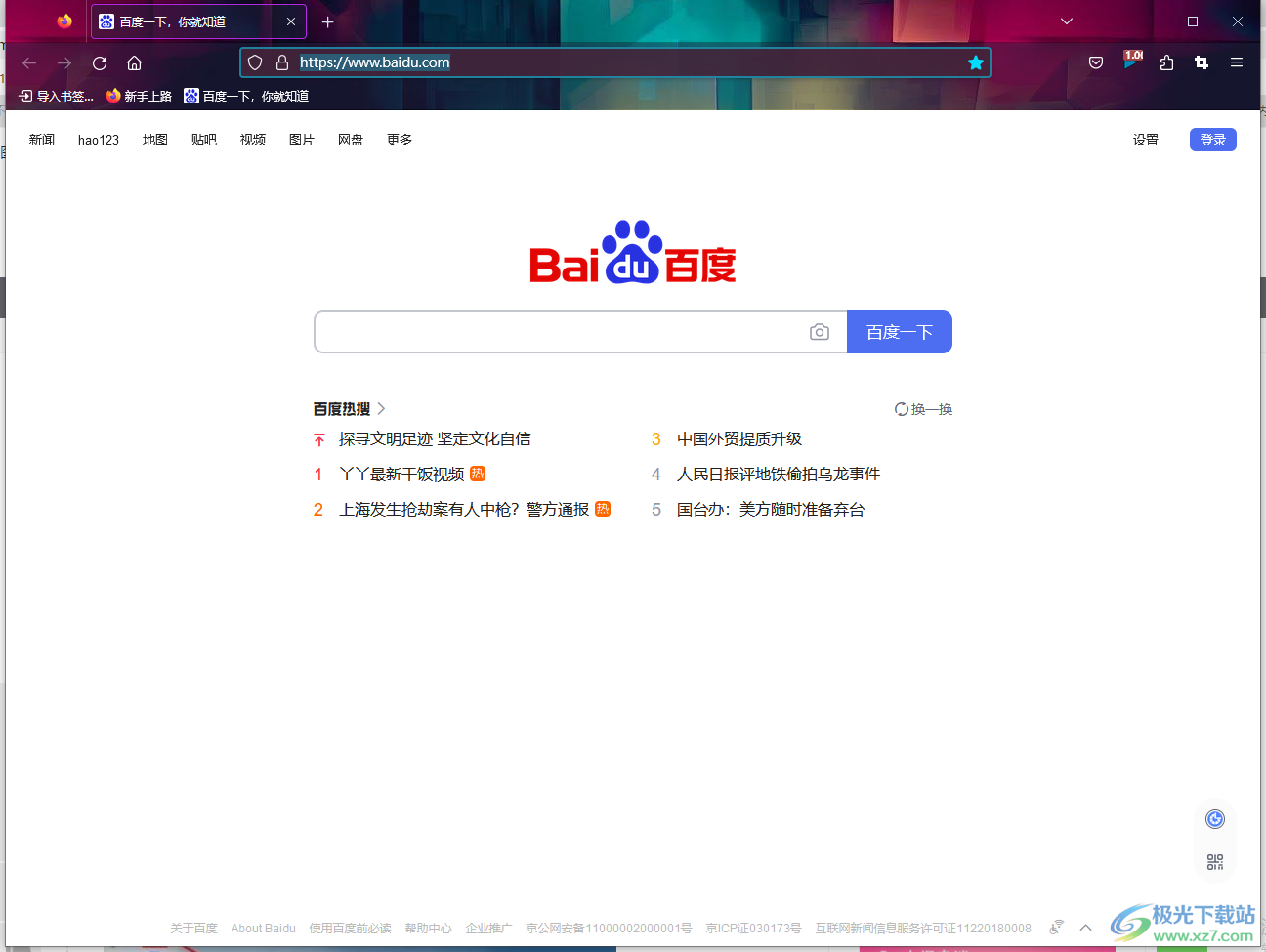Click the round assistant icon at right
The height and width of the screenshot is (952, 1266).
click(1215, 819)
